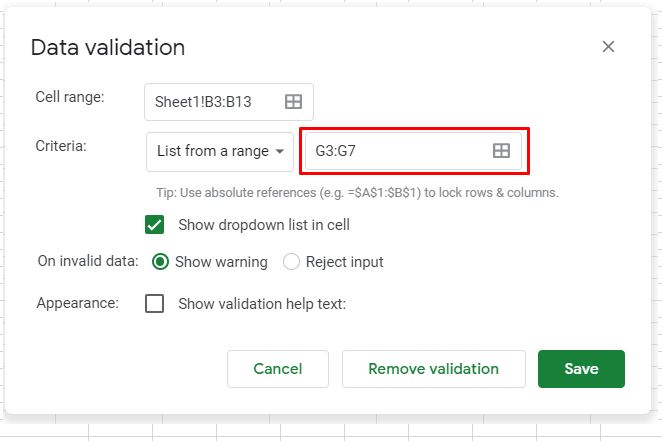This screenshot has height=441, width=662.
Task: Save the data validation settings
Action: click(x=580, y=369)
